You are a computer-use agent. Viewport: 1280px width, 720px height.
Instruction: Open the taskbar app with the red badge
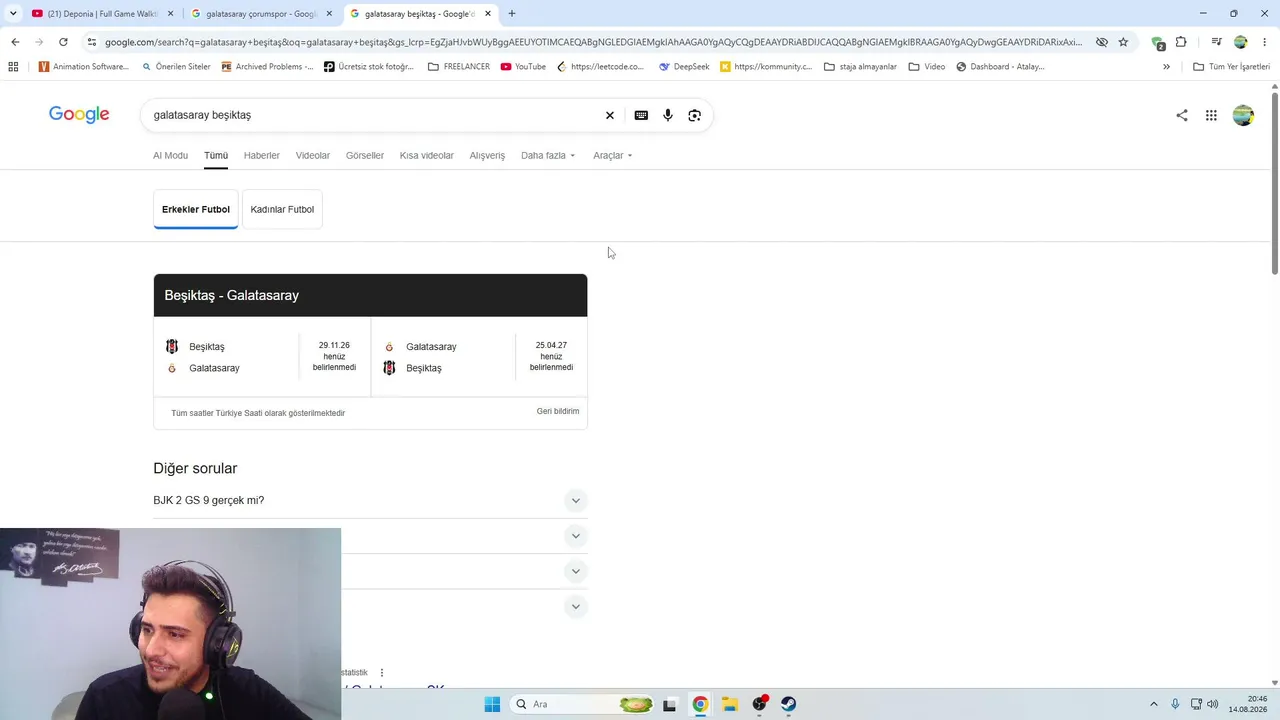tap(760, 704)
